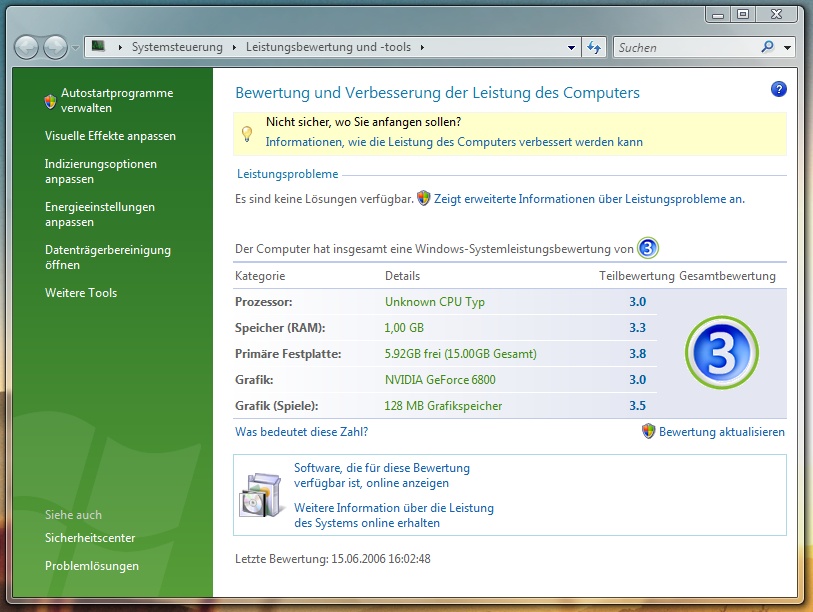813x612 pixels.
Task: Click shield icon beside Bewertung aktualisieren
Action: tap(648, 431)
